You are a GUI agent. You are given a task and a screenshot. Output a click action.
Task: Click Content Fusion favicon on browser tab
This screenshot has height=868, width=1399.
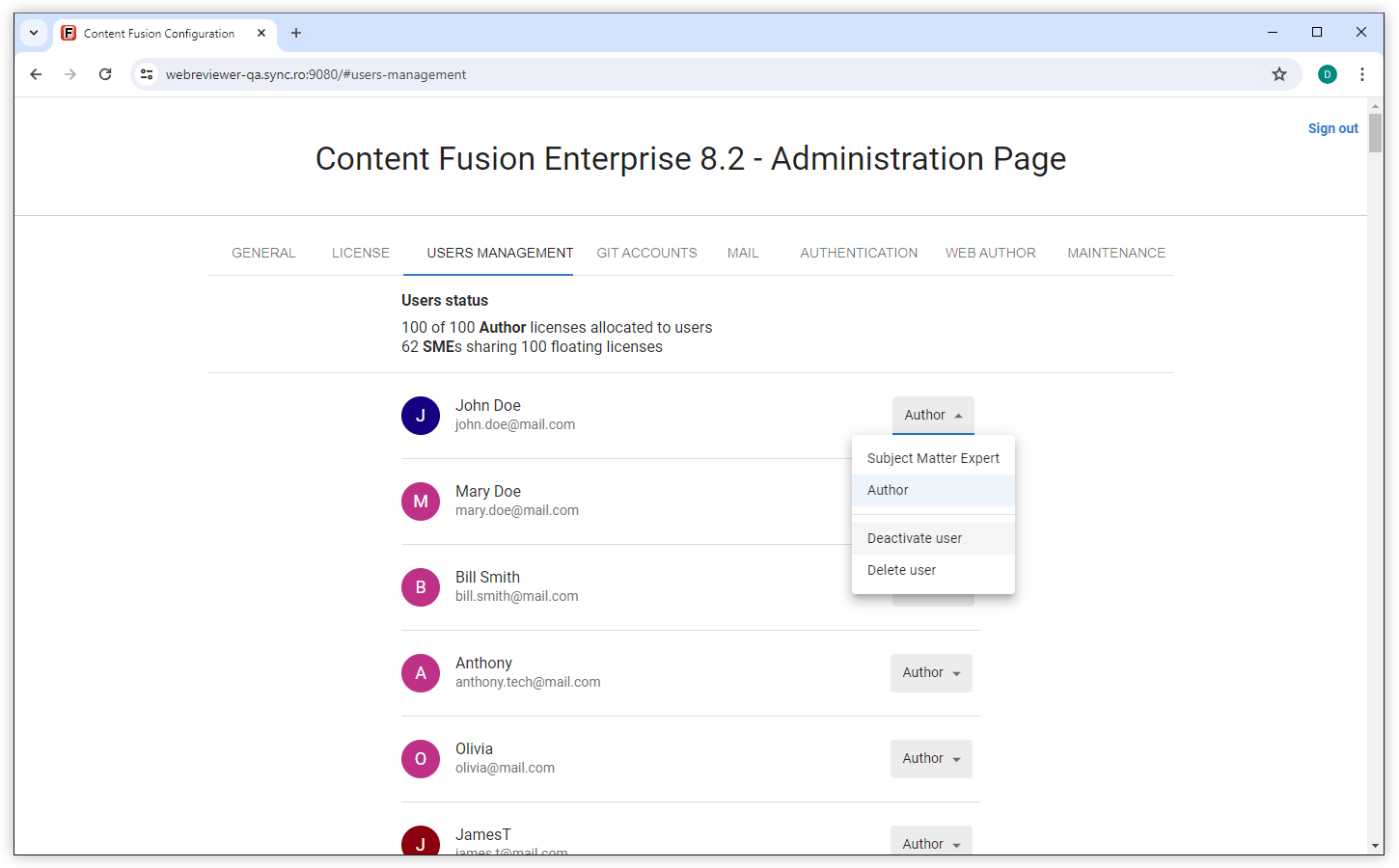pos(69,33)
